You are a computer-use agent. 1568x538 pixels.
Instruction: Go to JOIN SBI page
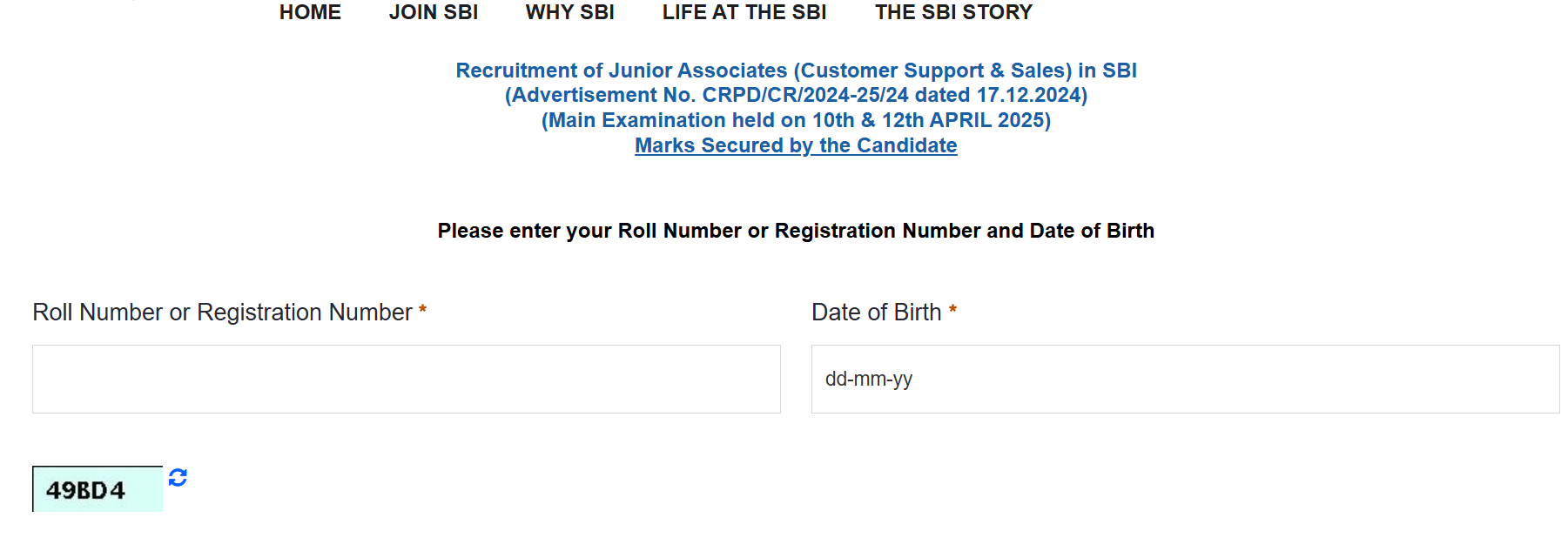pos(433,12)
